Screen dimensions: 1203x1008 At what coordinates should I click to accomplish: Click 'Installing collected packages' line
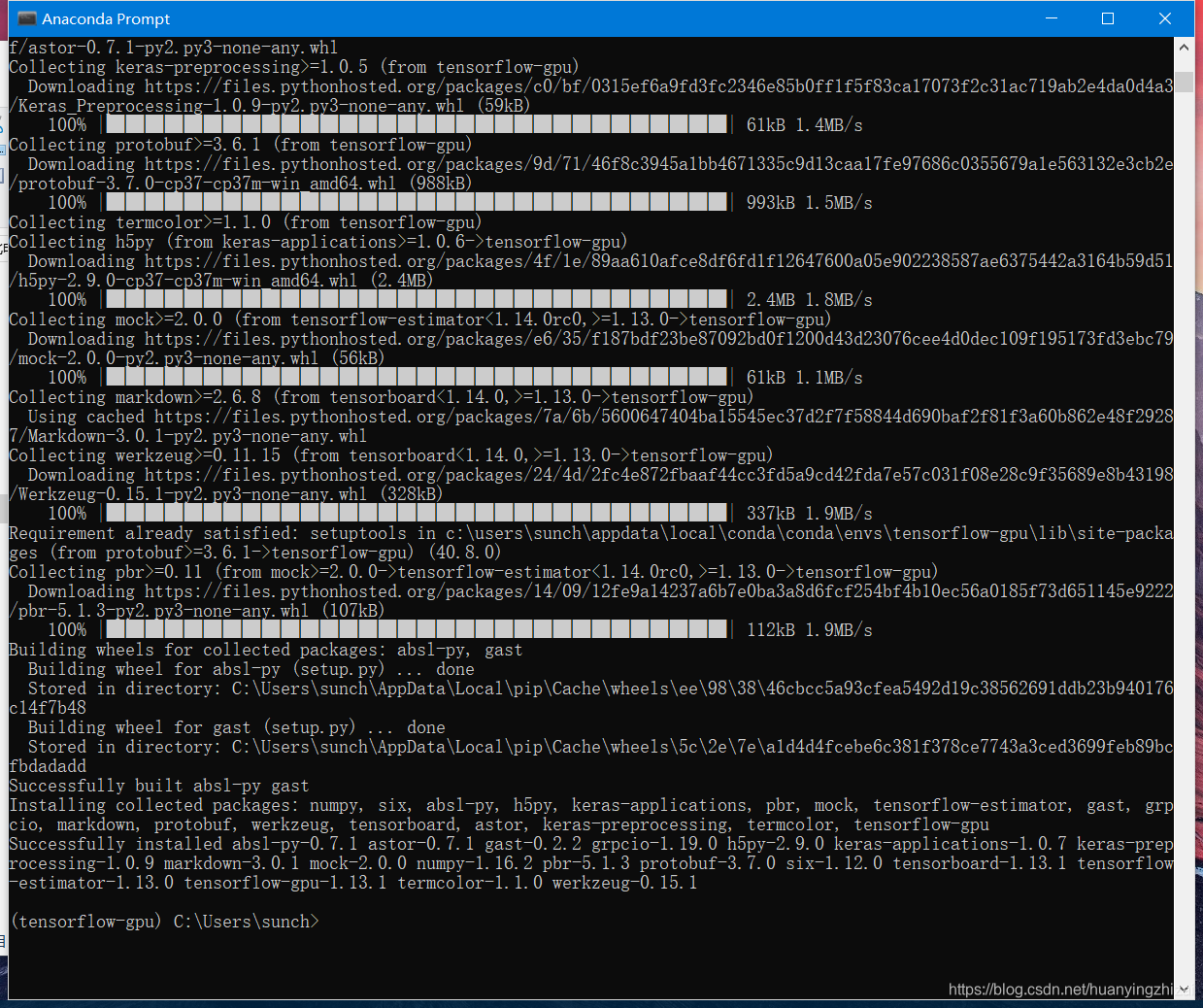coord(590,805)
